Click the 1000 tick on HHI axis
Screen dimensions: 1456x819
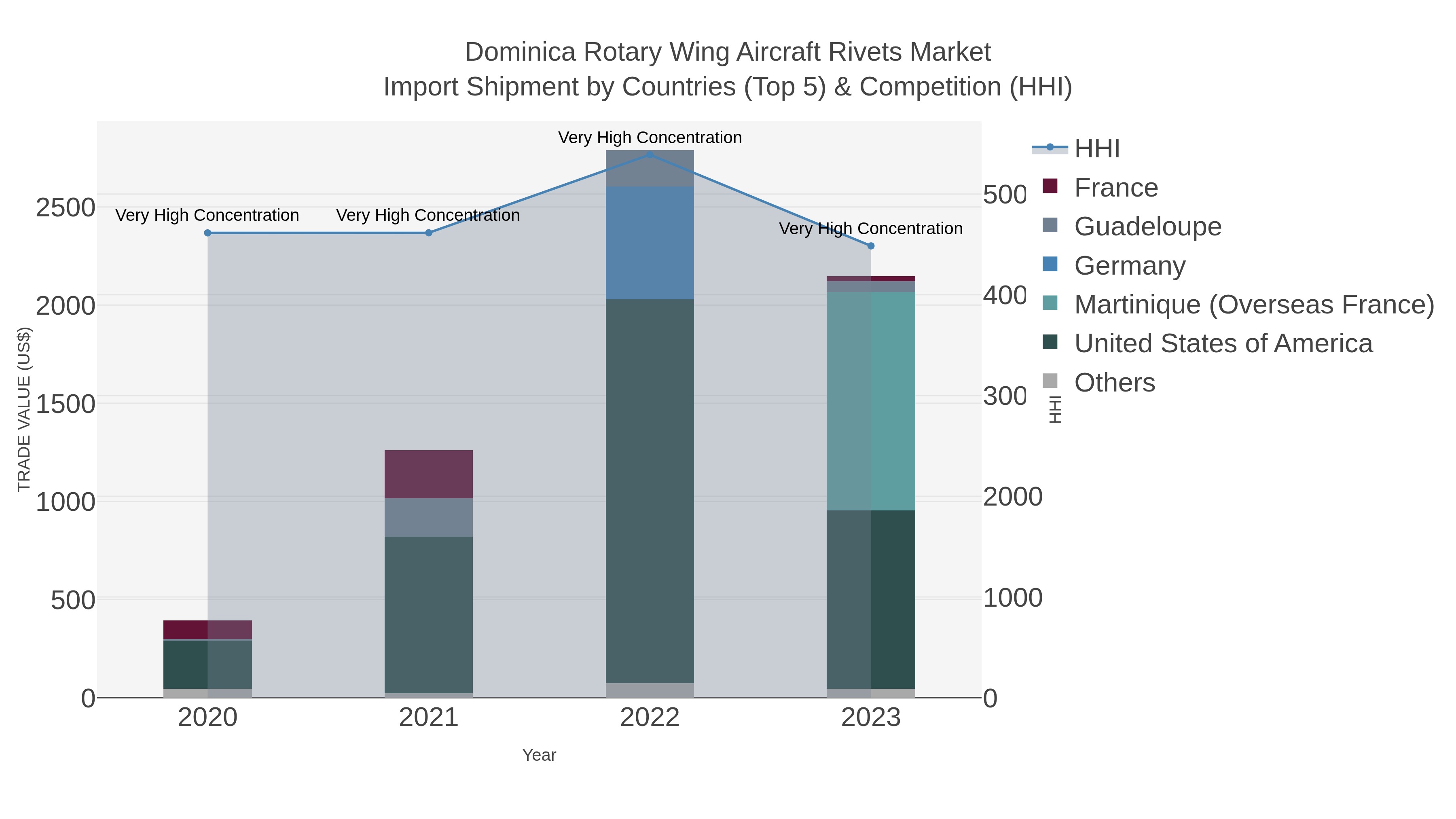pyautogui.click(x=1013, y=597)
